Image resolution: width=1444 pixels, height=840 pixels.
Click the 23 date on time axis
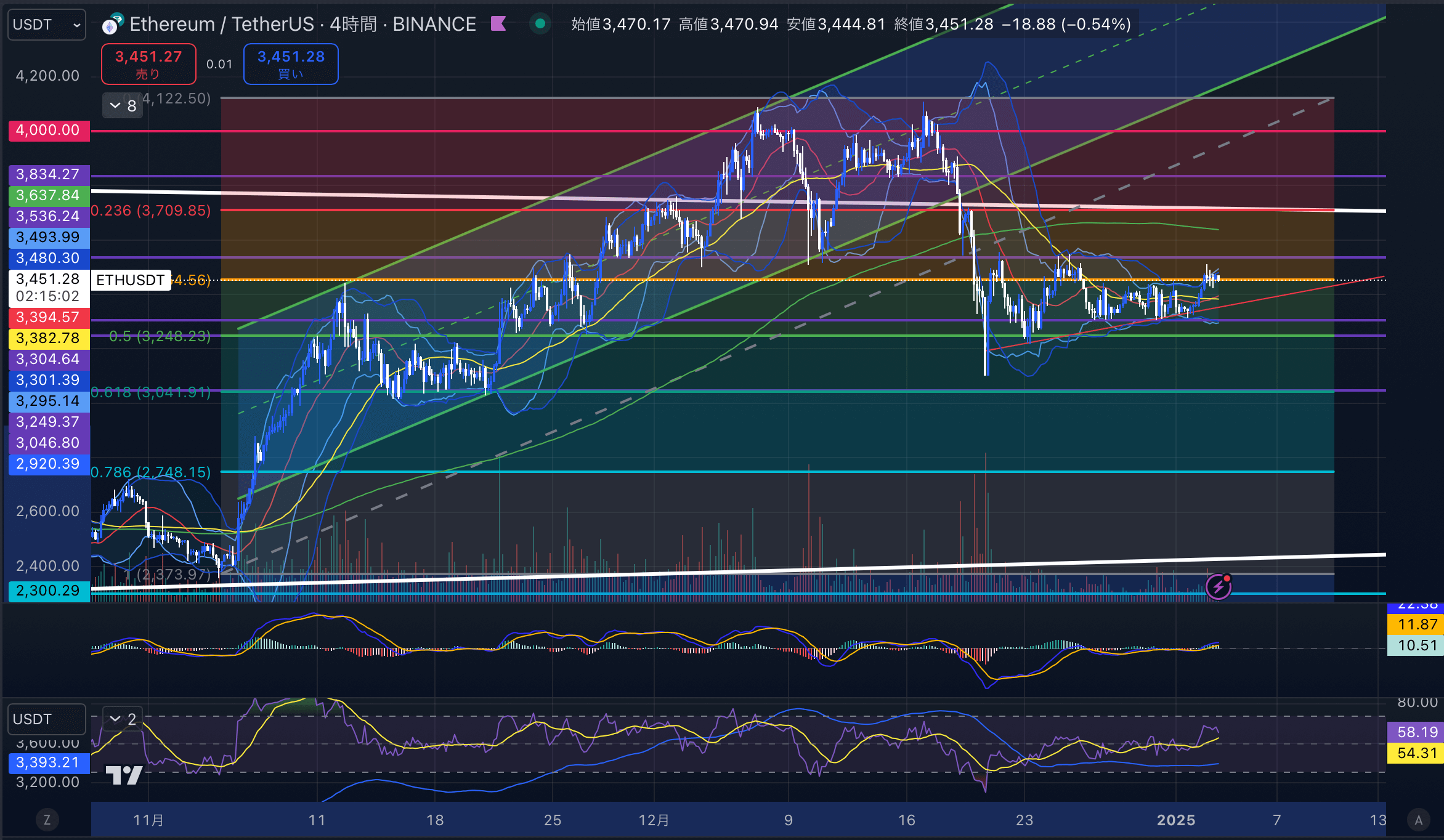tap(1024, 820)
